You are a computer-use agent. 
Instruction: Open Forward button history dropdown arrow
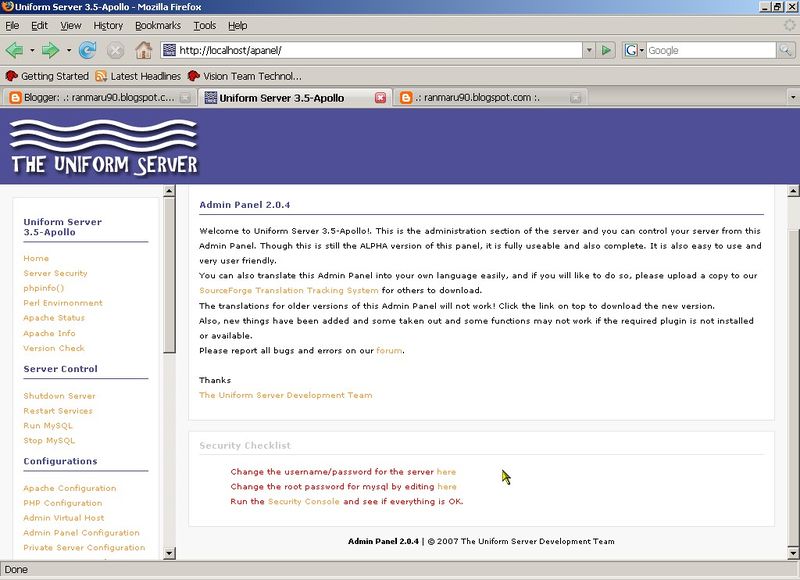tap(68, 50)
